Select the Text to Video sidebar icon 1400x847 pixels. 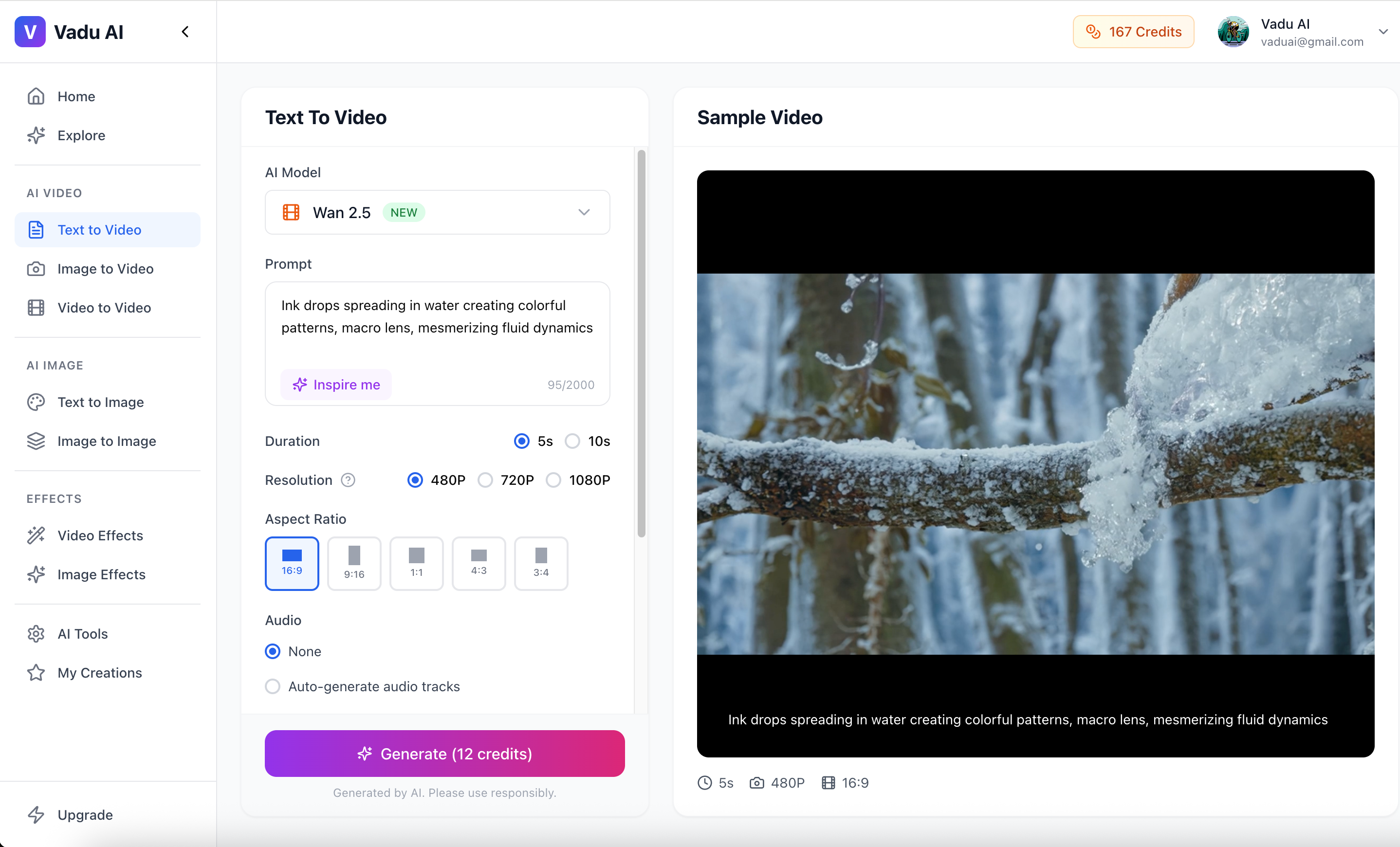point(36,229)
